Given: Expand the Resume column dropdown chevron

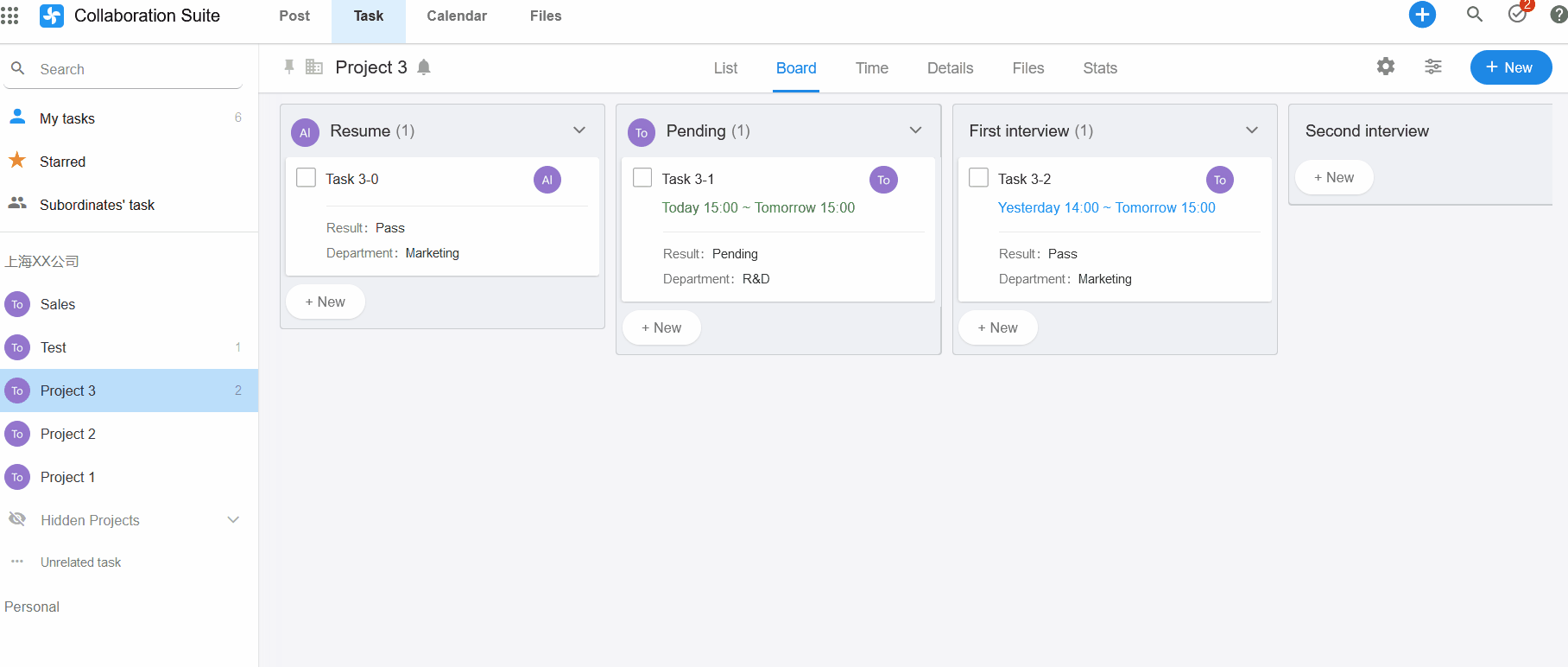Looking at the screenshot, I should (579, 130).
